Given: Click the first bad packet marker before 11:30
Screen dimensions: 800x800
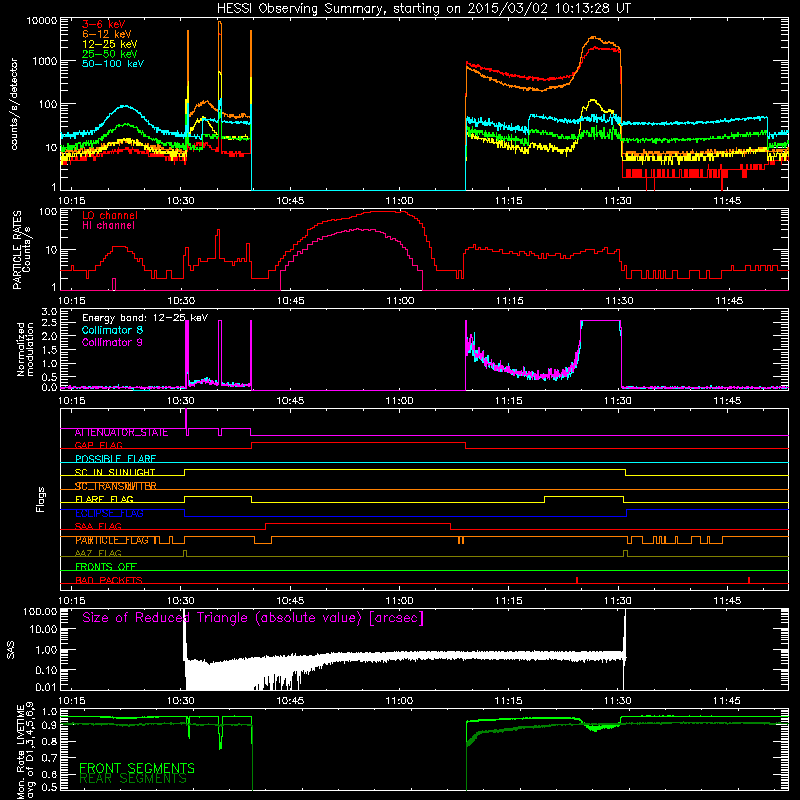Looking at the screenshot, I should coord(577,580).
